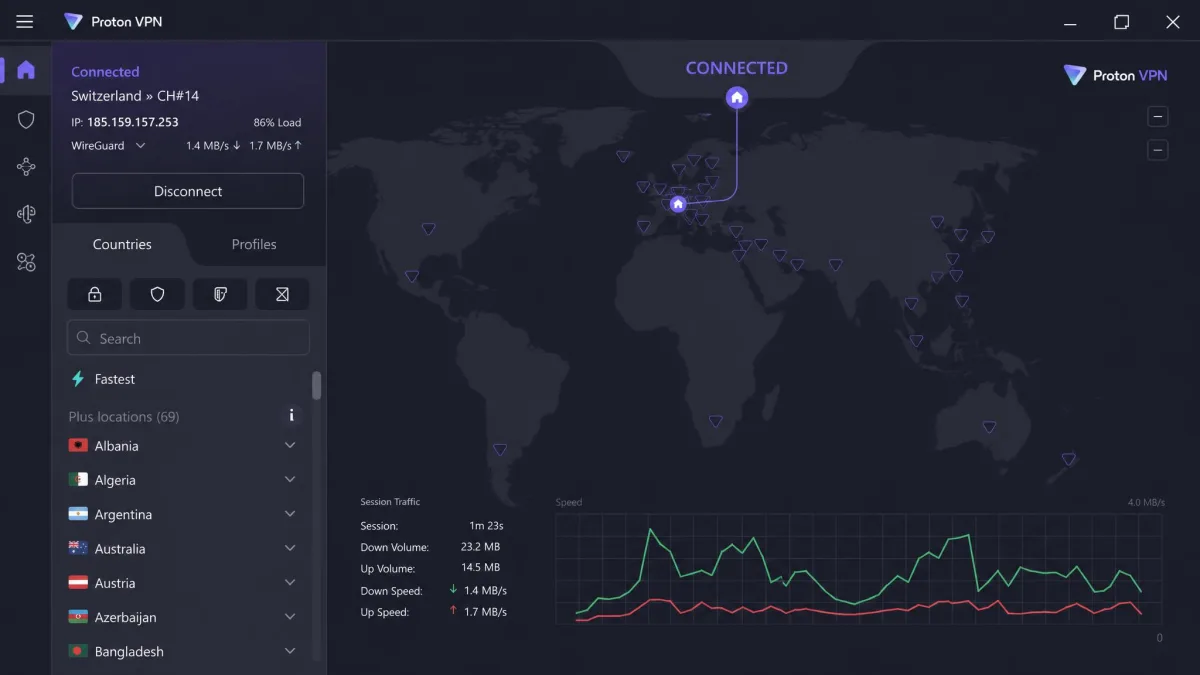
Task: Open the shield sidebar section
Action: [x=26, y=120]
